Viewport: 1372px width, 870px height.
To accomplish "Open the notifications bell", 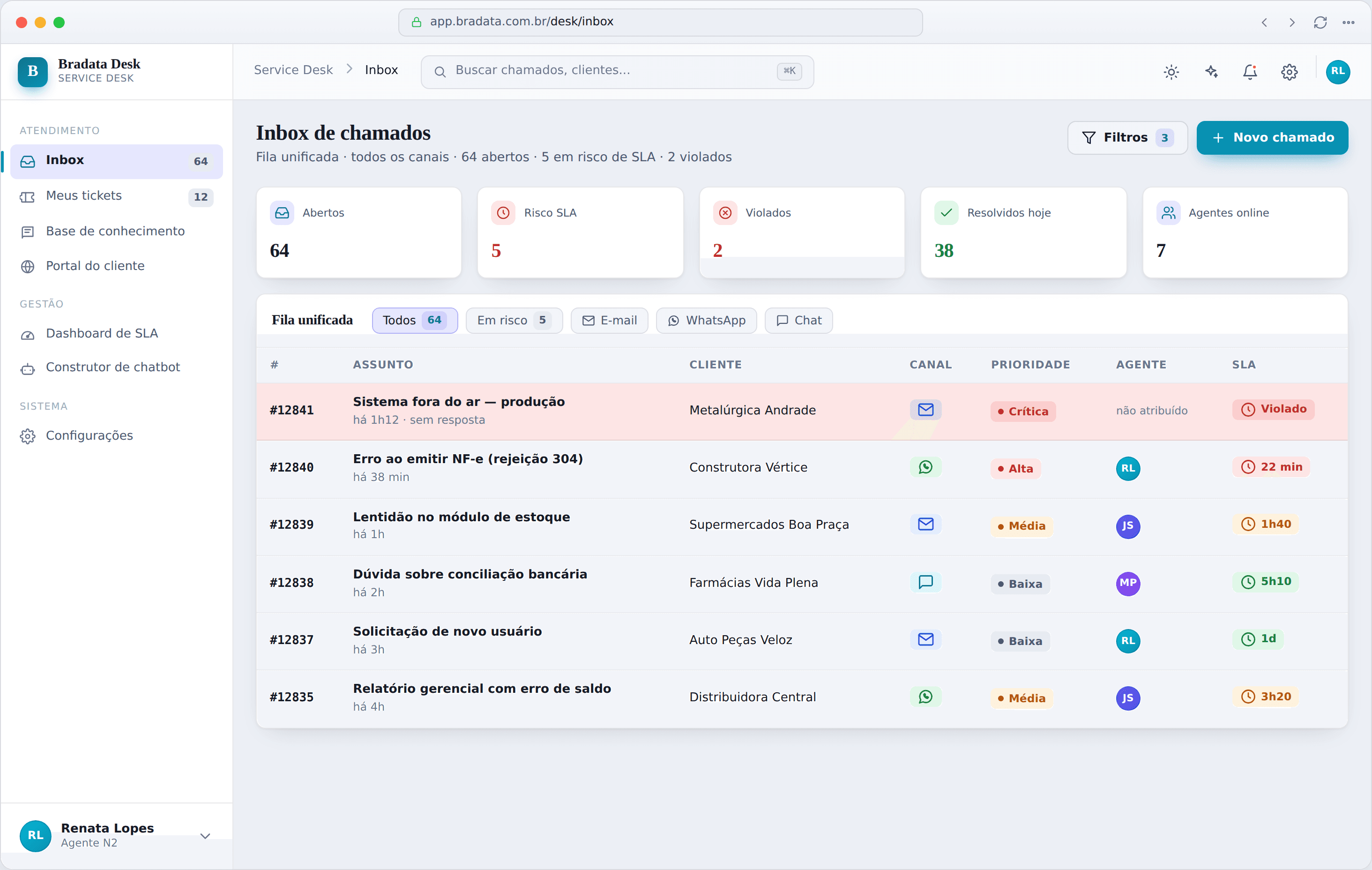I will pos(1250,72).
